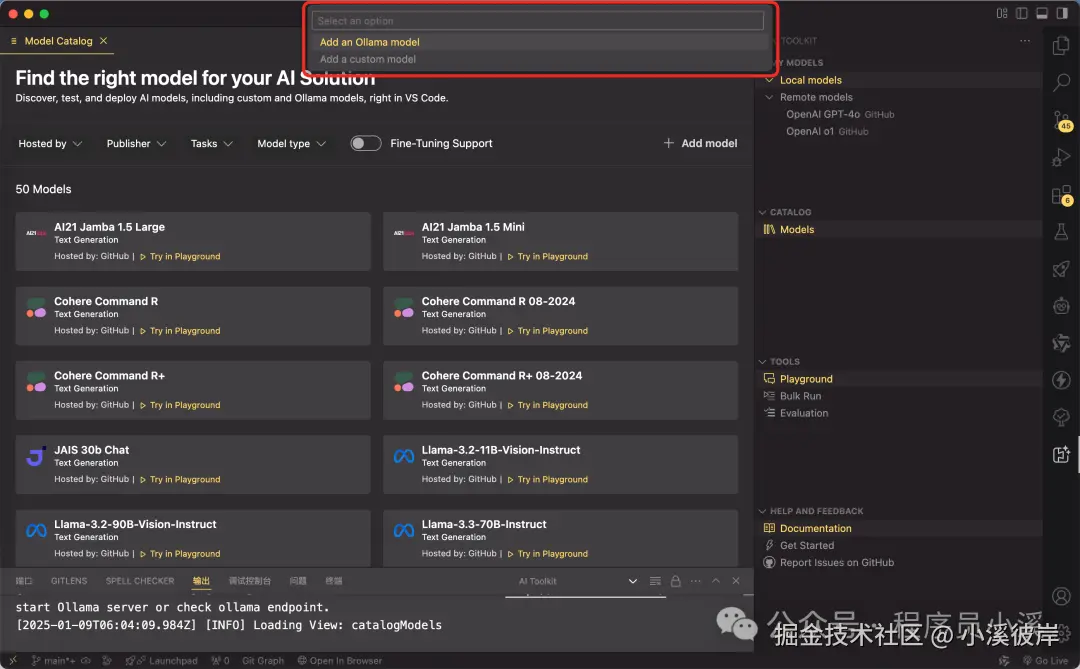Click Report Issues GitHub icon

(769, 562)
